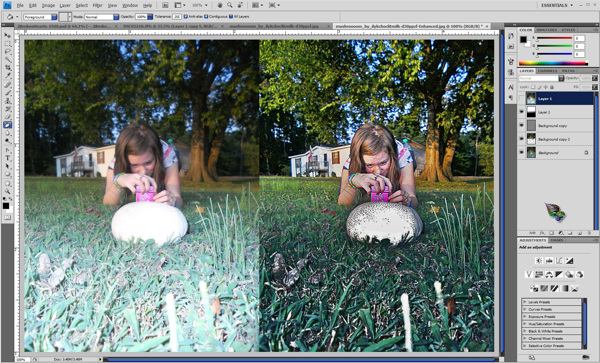Hide the Layer 2 layer
Image resolution: width=600 pixels, height=363 pixels.
[521, 112]
